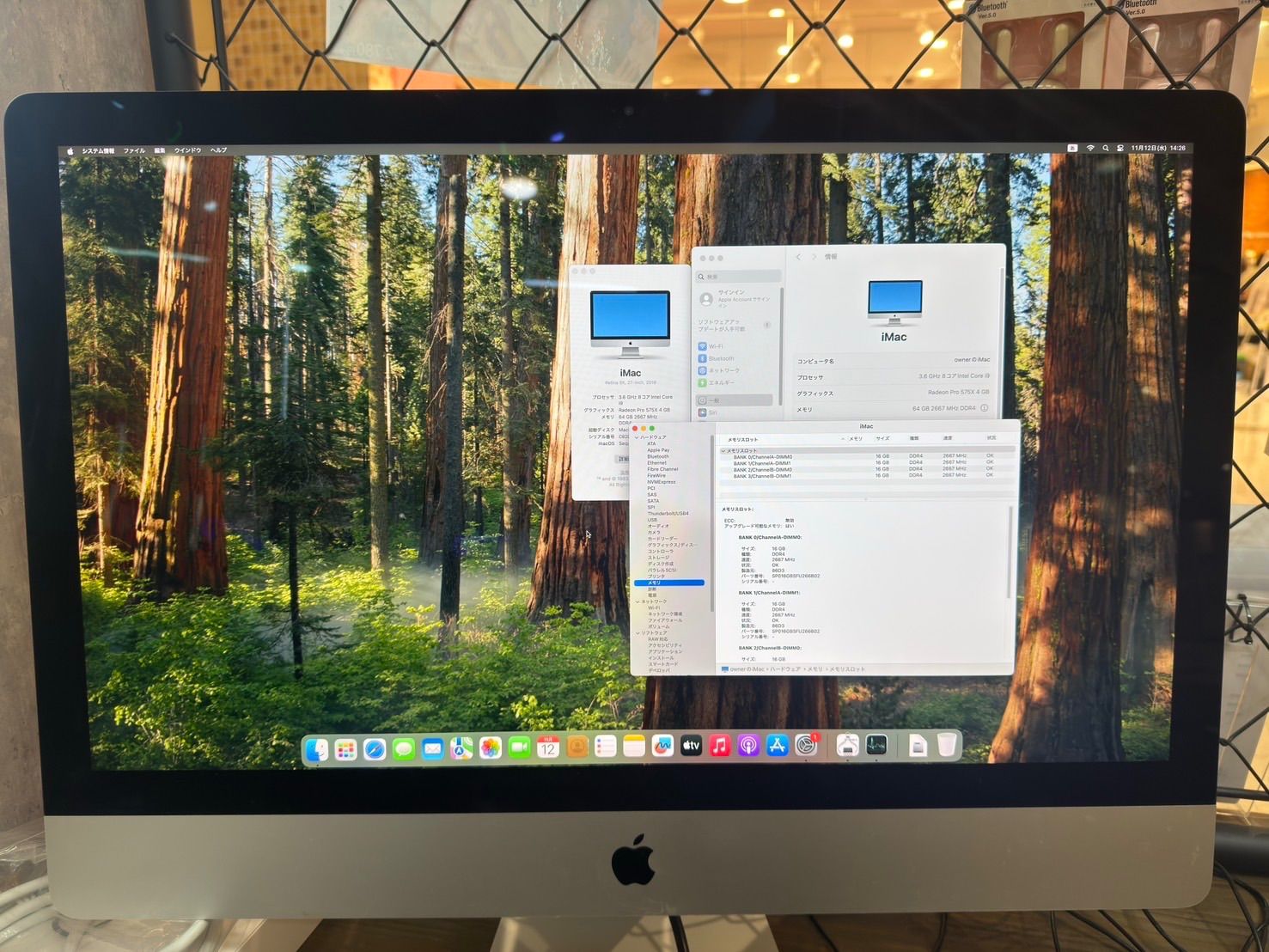Open the ヘルプ menu
The width and height of the screenshot is (1269, 952).
coord(217,149)
